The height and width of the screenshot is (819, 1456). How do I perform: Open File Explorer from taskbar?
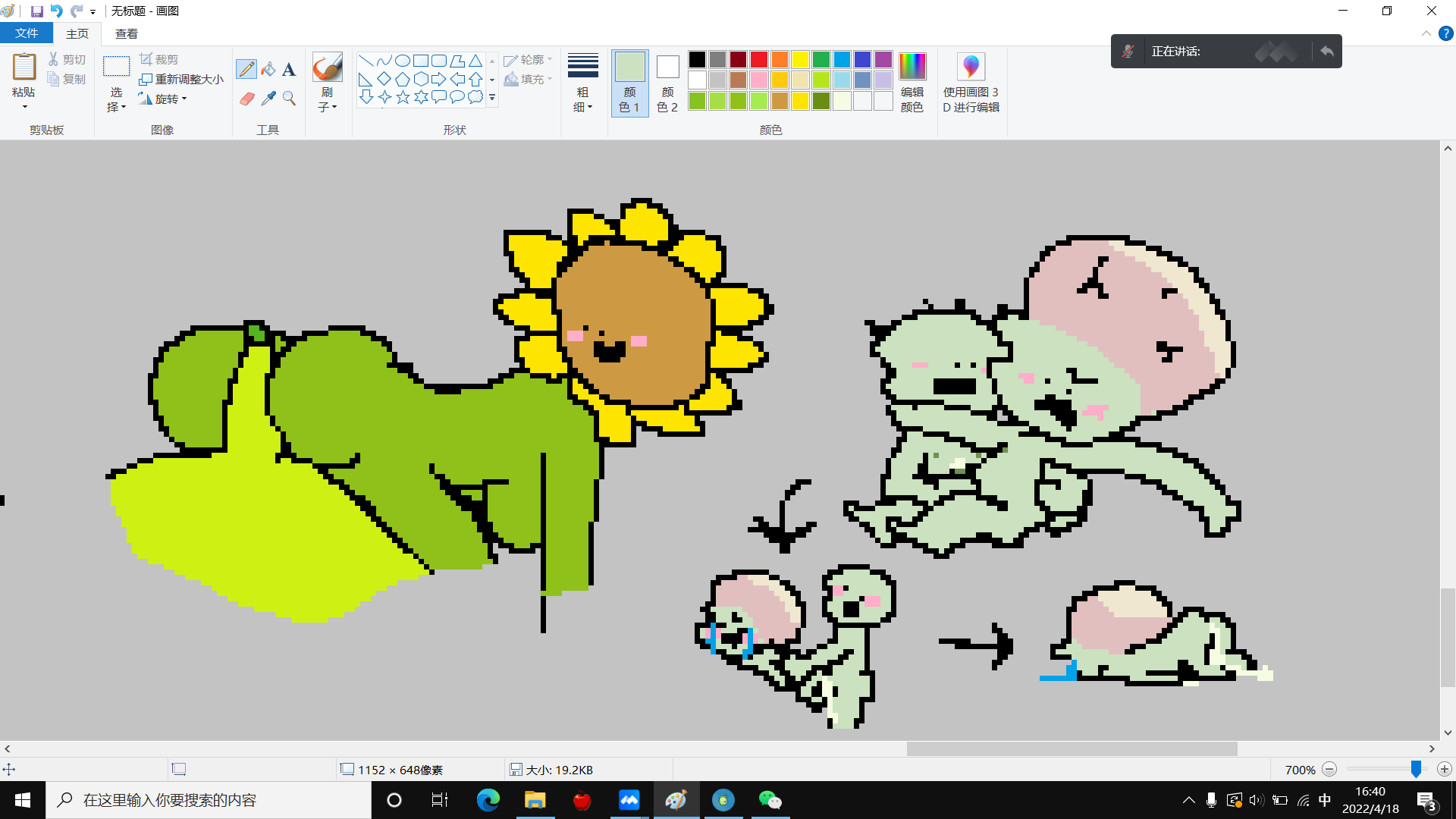click(535, 800)
